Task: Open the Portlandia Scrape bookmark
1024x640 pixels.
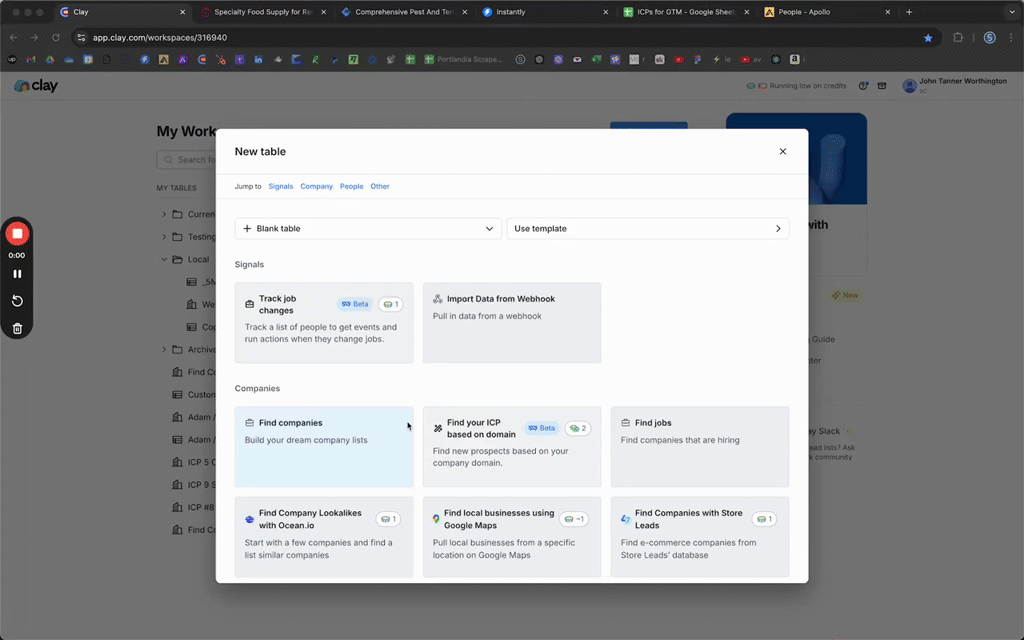Action: coord(464,59)
